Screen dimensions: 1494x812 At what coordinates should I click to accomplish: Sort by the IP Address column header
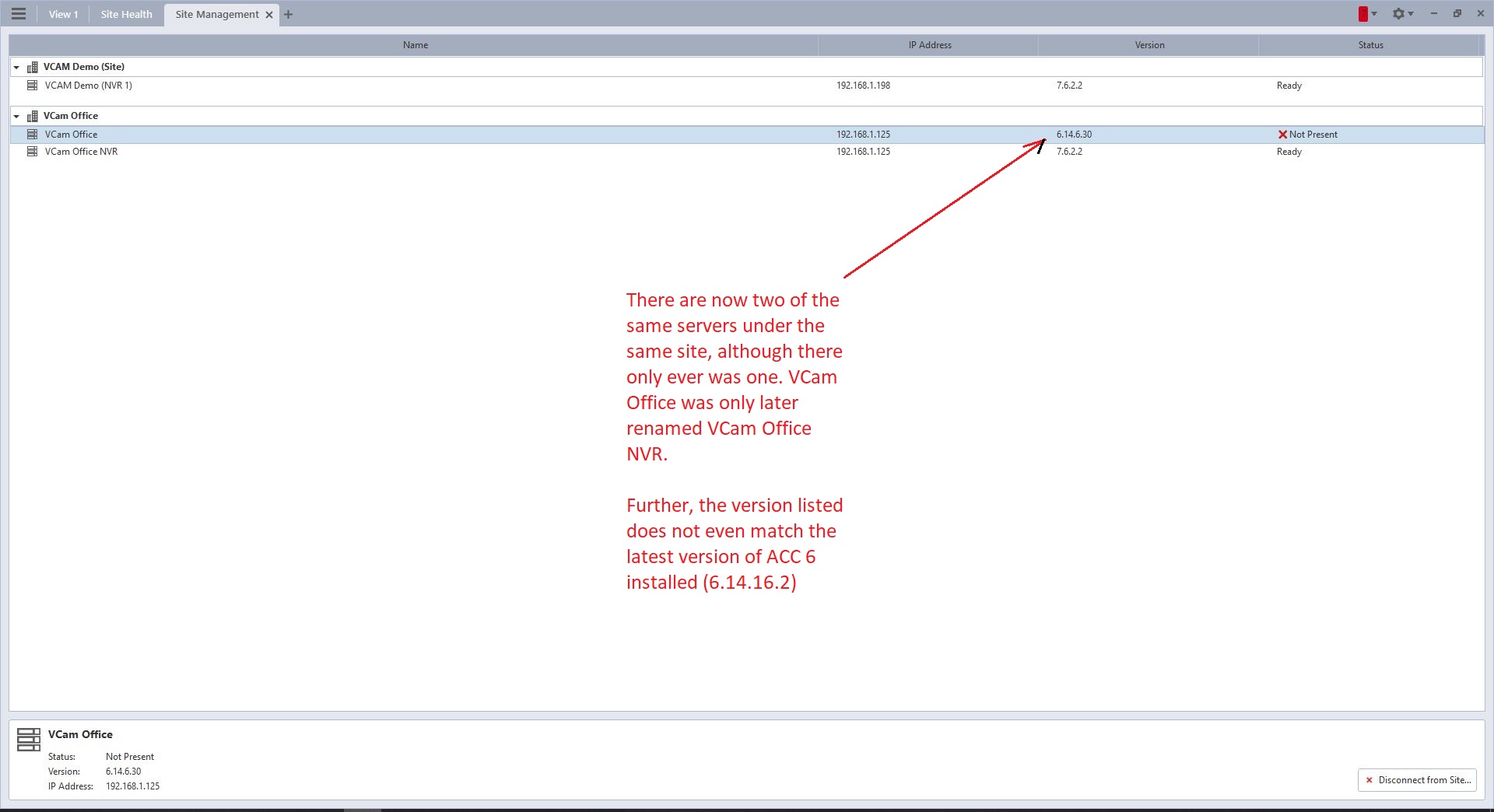[x=929, y=45]
